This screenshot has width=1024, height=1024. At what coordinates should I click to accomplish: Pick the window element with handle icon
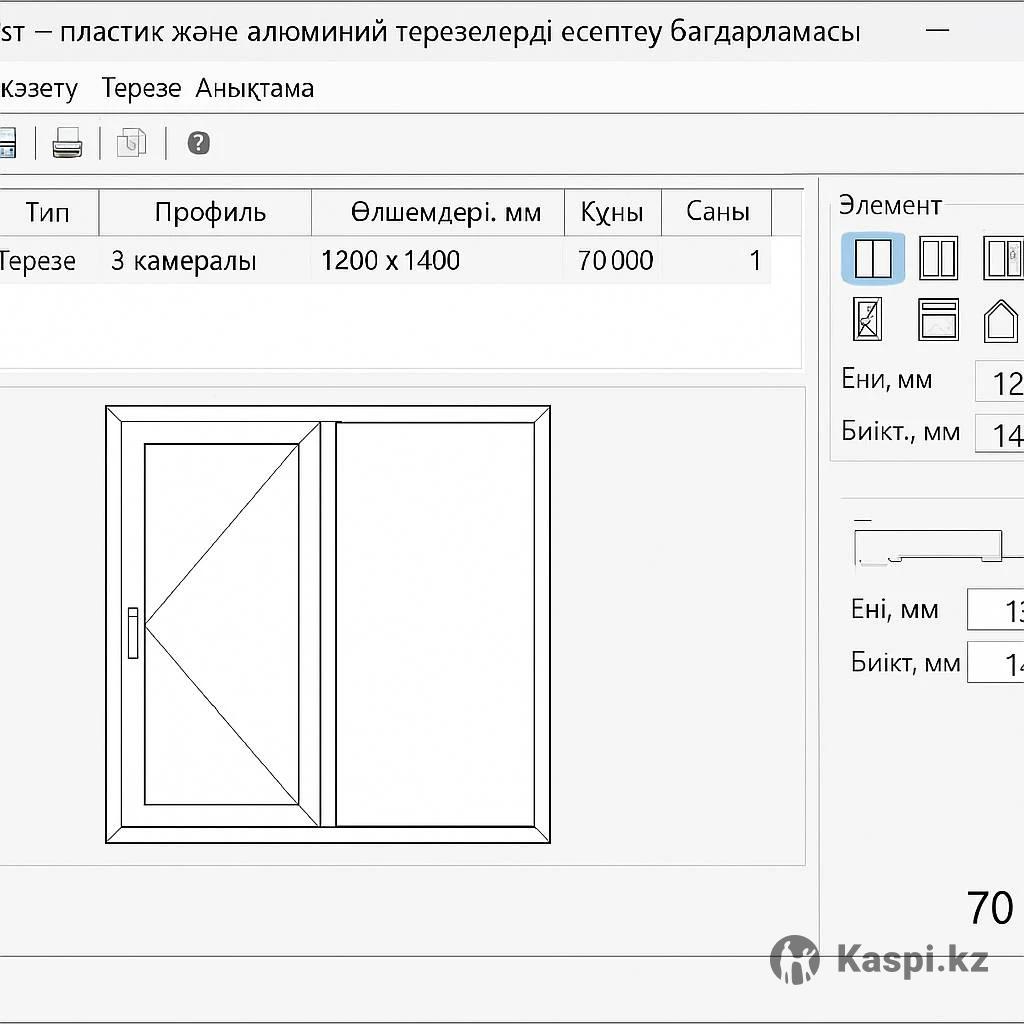(1001, 258)
